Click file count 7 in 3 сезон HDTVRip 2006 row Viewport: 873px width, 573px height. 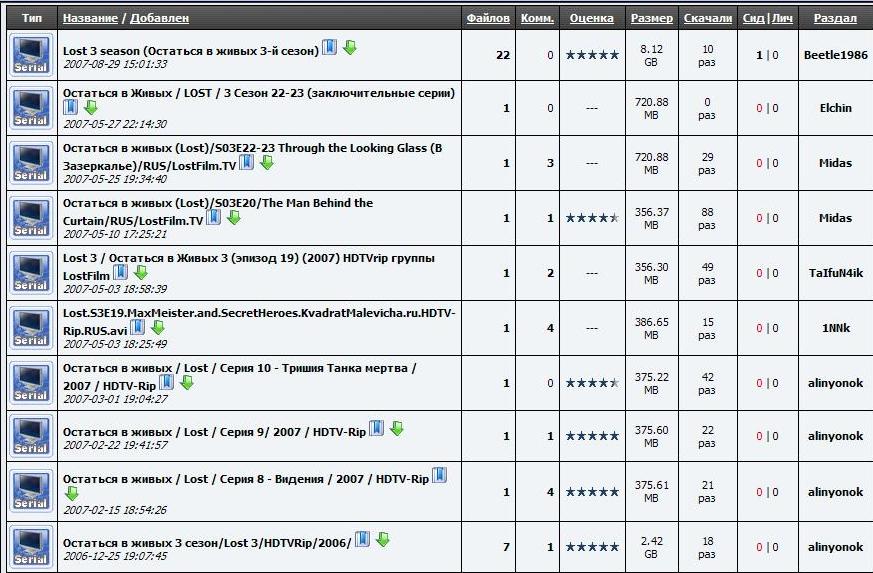click(506, 547)
